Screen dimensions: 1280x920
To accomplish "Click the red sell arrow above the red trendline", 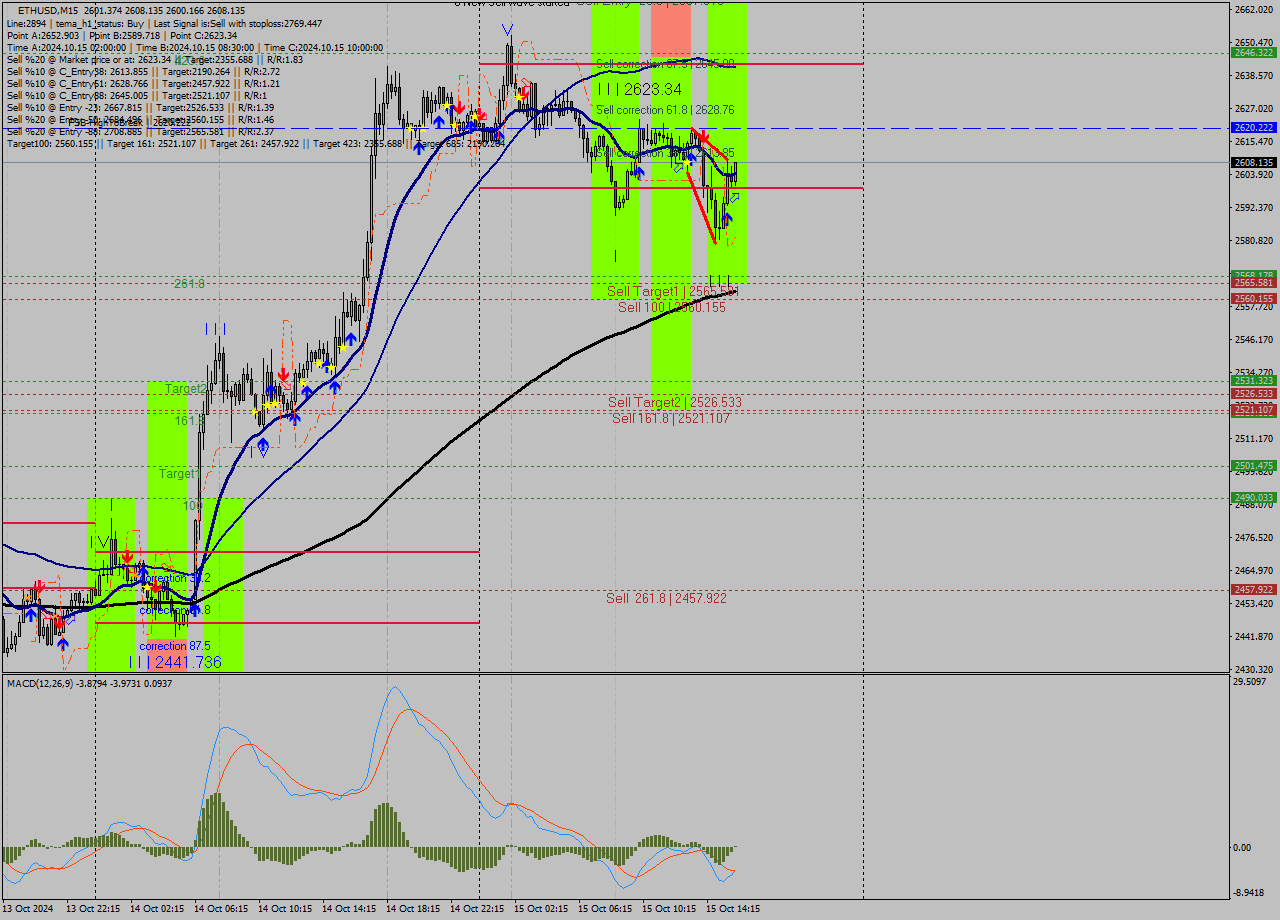I will [703, 137].
